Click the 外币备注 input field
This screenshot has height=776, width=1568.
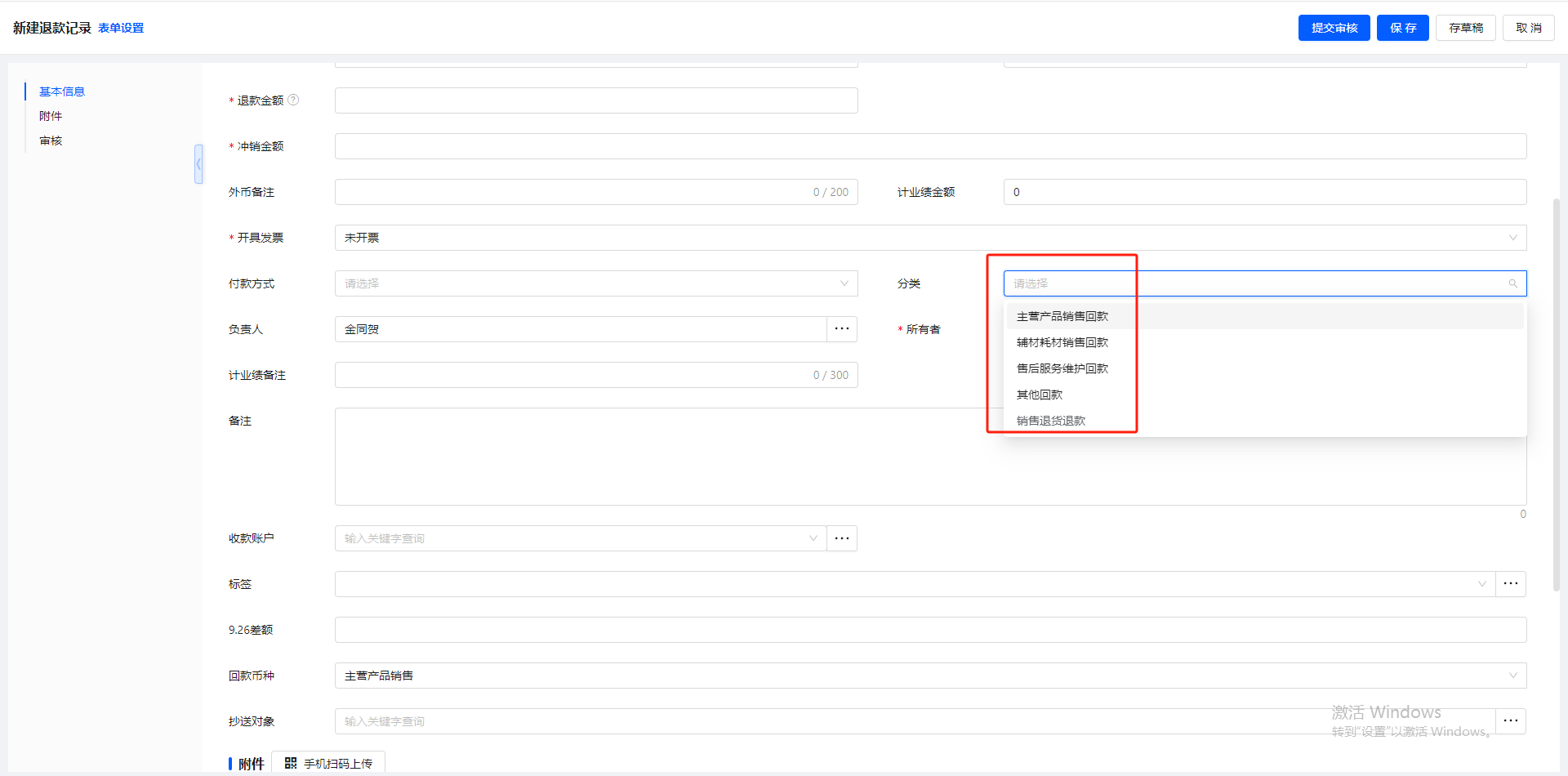[x=596, y=192]
